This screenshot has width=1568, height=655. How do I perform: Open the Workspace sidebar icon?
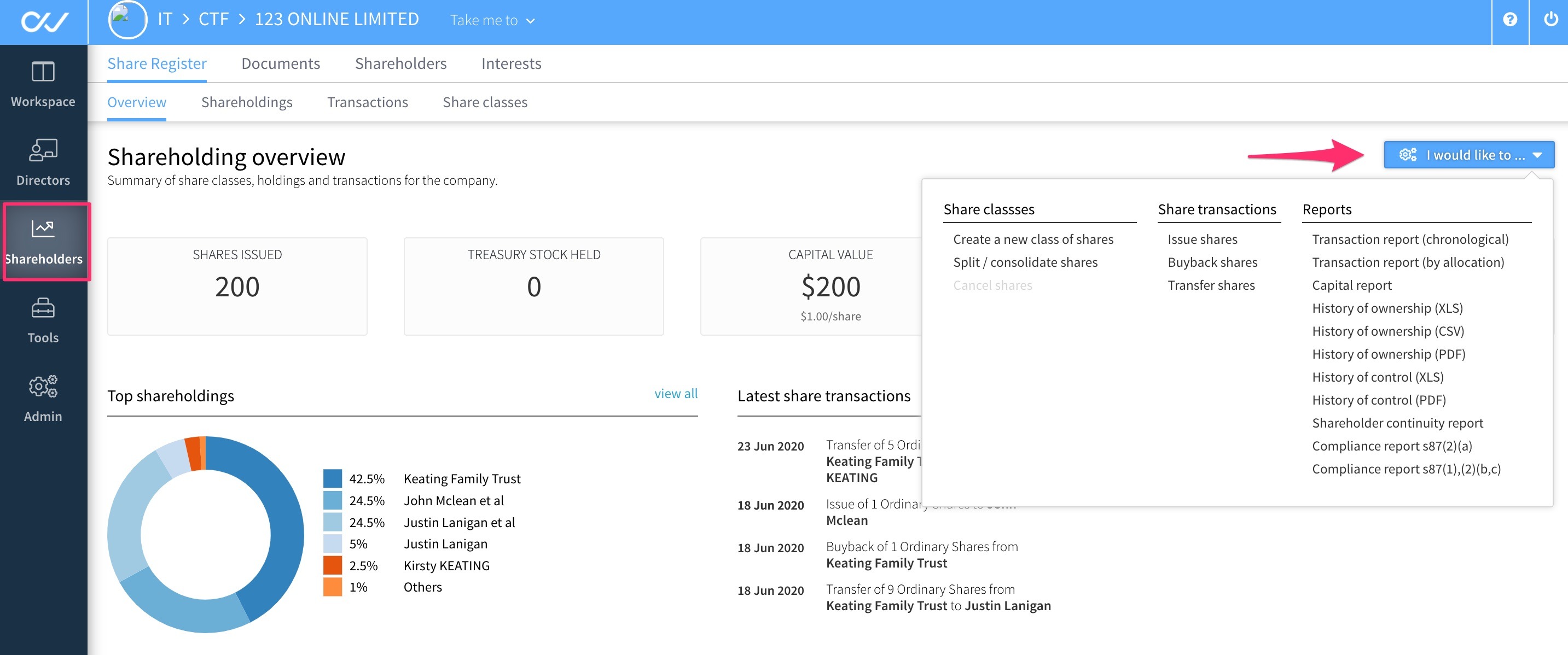click(x=43, y=72)
